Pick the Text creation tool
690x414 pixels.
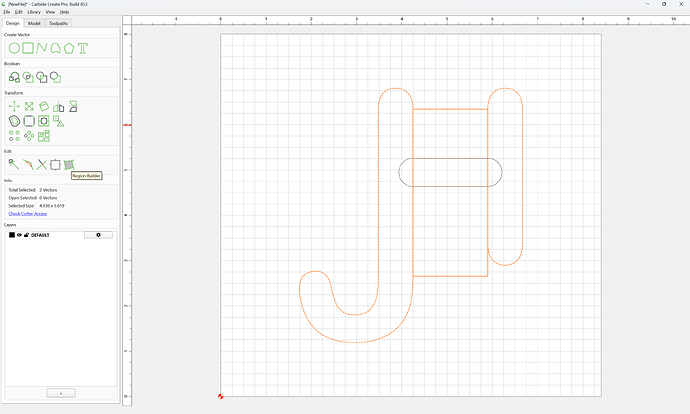pyautogui.click(x=83, y=48)
